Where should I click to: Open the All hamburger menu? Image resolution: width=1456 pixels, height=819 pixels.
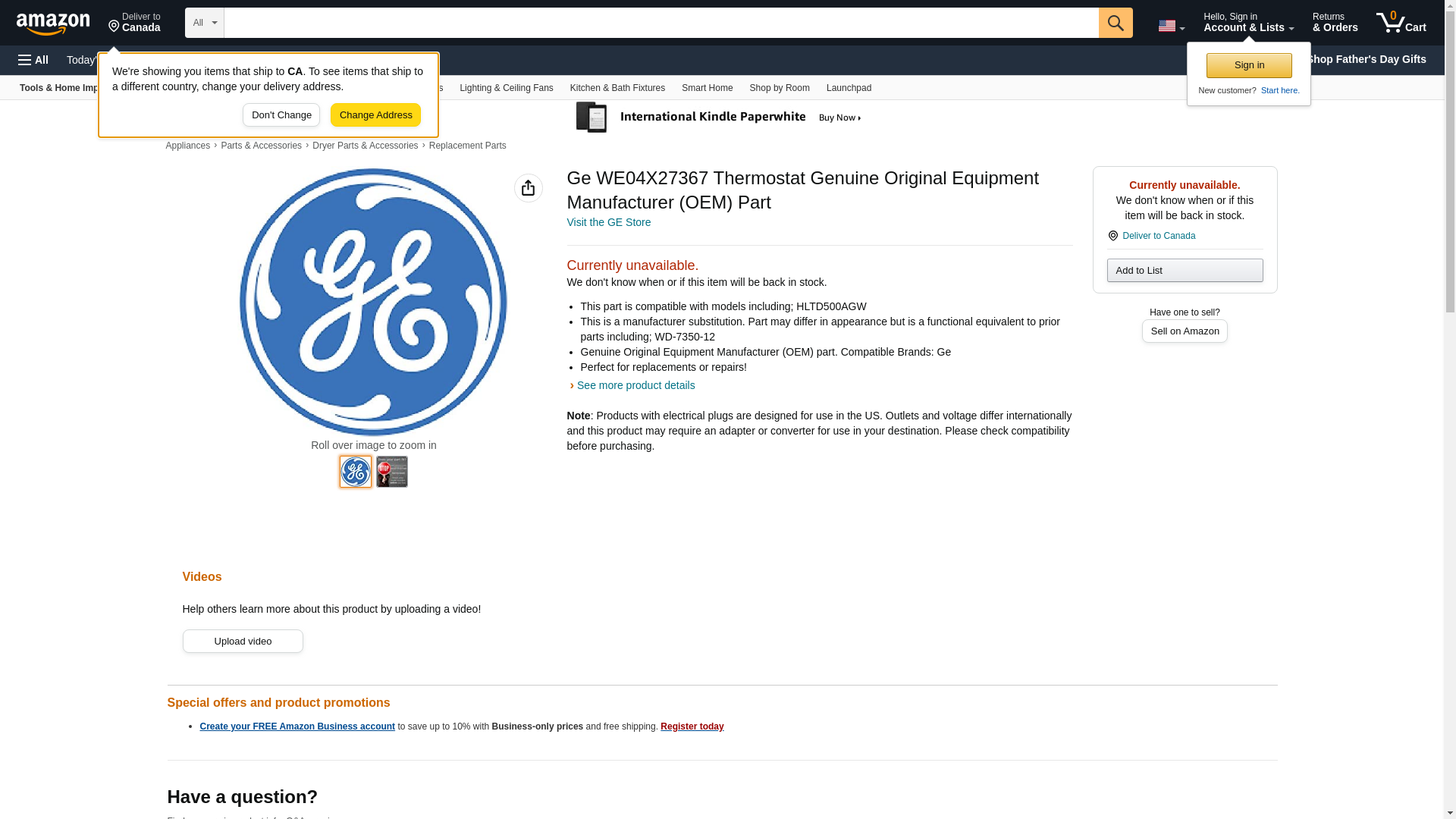tap(33, 60)
